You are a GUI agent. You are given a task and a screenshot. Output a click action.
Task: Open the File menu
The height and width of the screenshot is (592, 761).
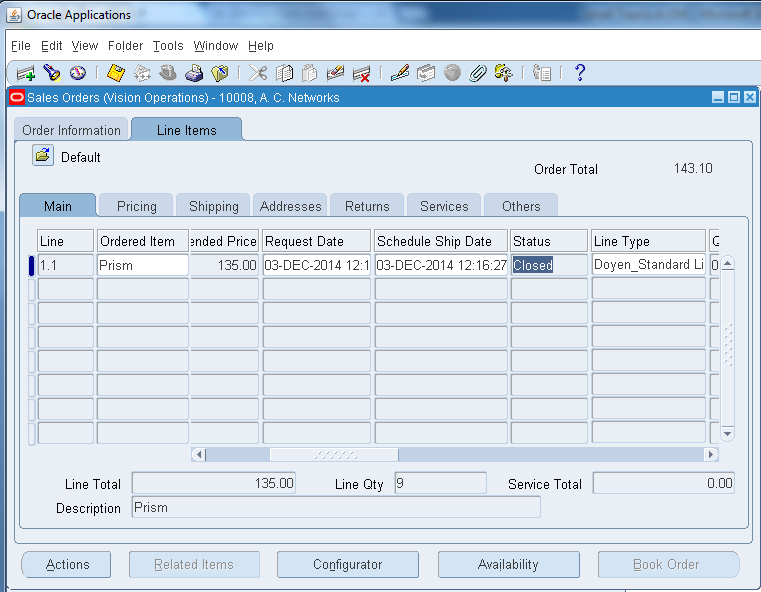tap(21, 46)
